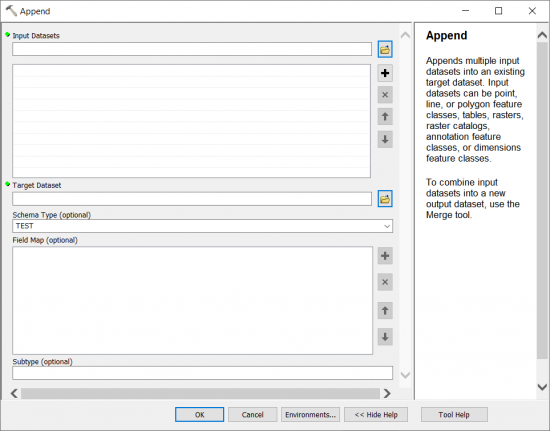Add a Field Map entry via plus icon
Viewport: 550px width, 431px height.
[385, 256]
